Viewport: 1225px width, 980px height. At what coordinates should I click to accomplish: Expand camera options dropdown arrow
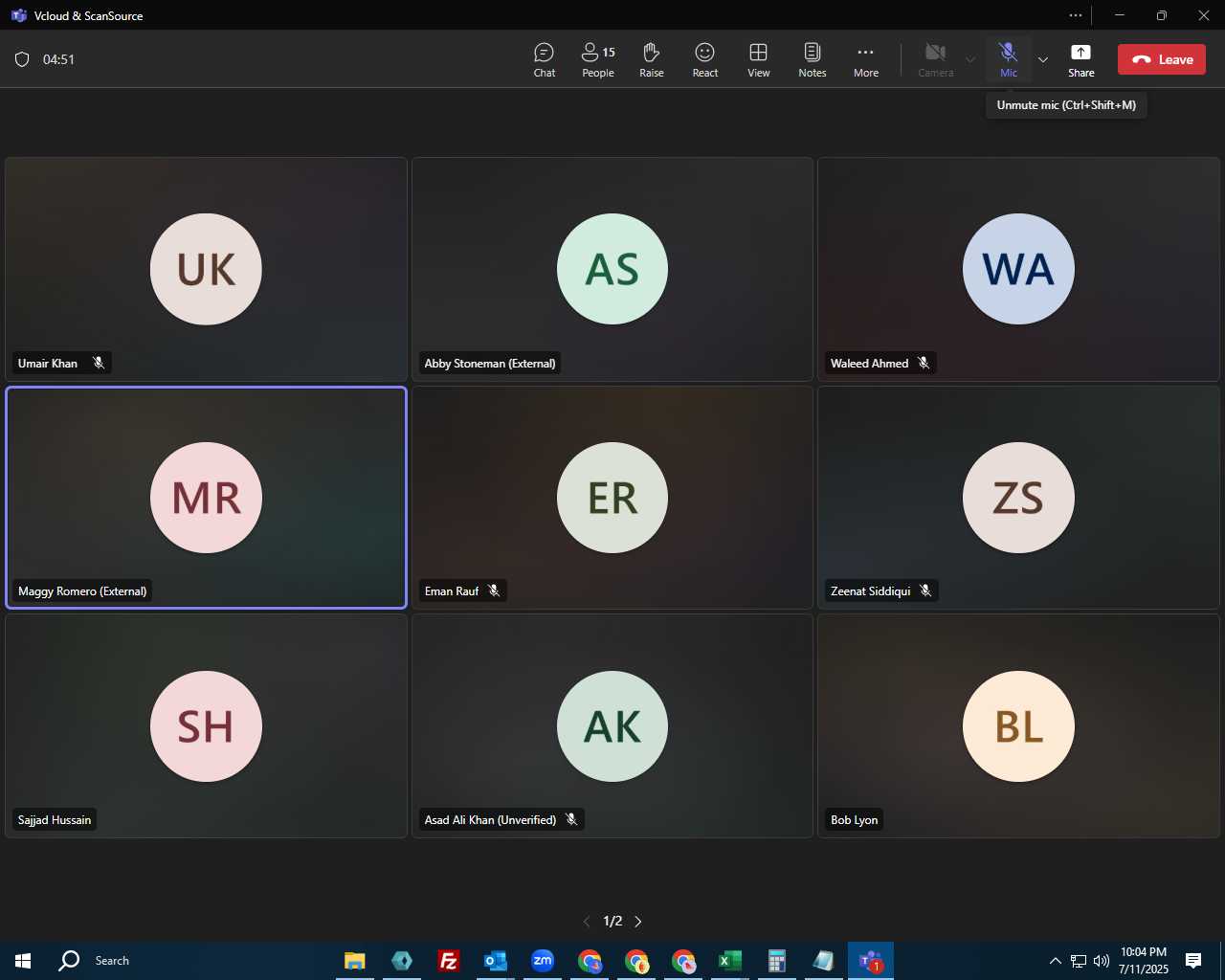point(970,59)
